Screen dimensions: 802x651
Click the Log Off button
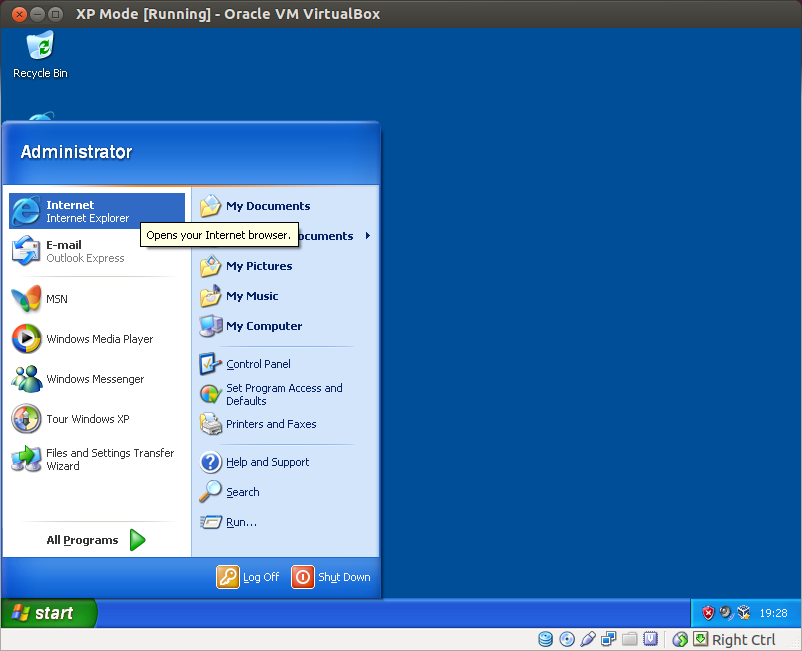click(x=248, y=577)
